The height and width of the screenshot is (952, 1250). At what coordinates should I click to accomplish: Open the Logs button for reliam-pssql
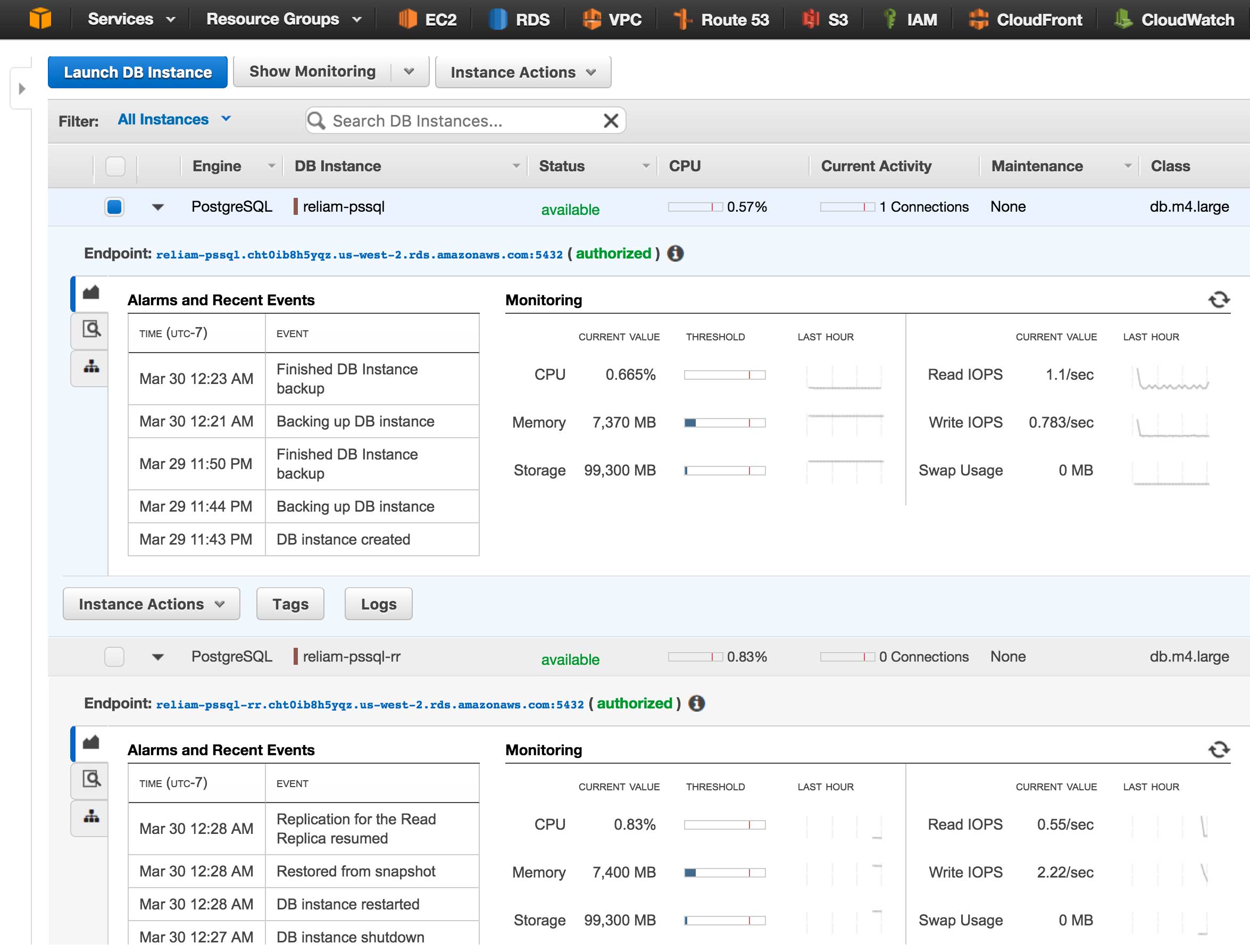pyautogui.click(x=378, y=604)
